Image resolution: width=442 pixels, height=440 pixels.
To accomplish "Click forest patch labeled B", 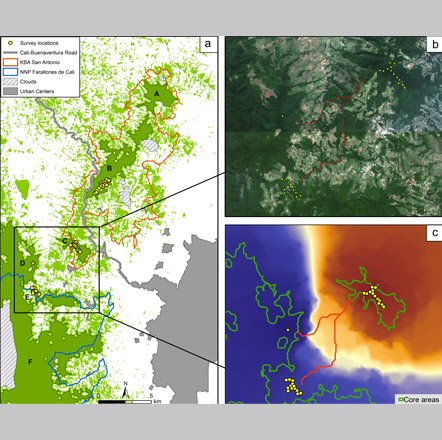I will pyautogui.click(x=109, y=169).
